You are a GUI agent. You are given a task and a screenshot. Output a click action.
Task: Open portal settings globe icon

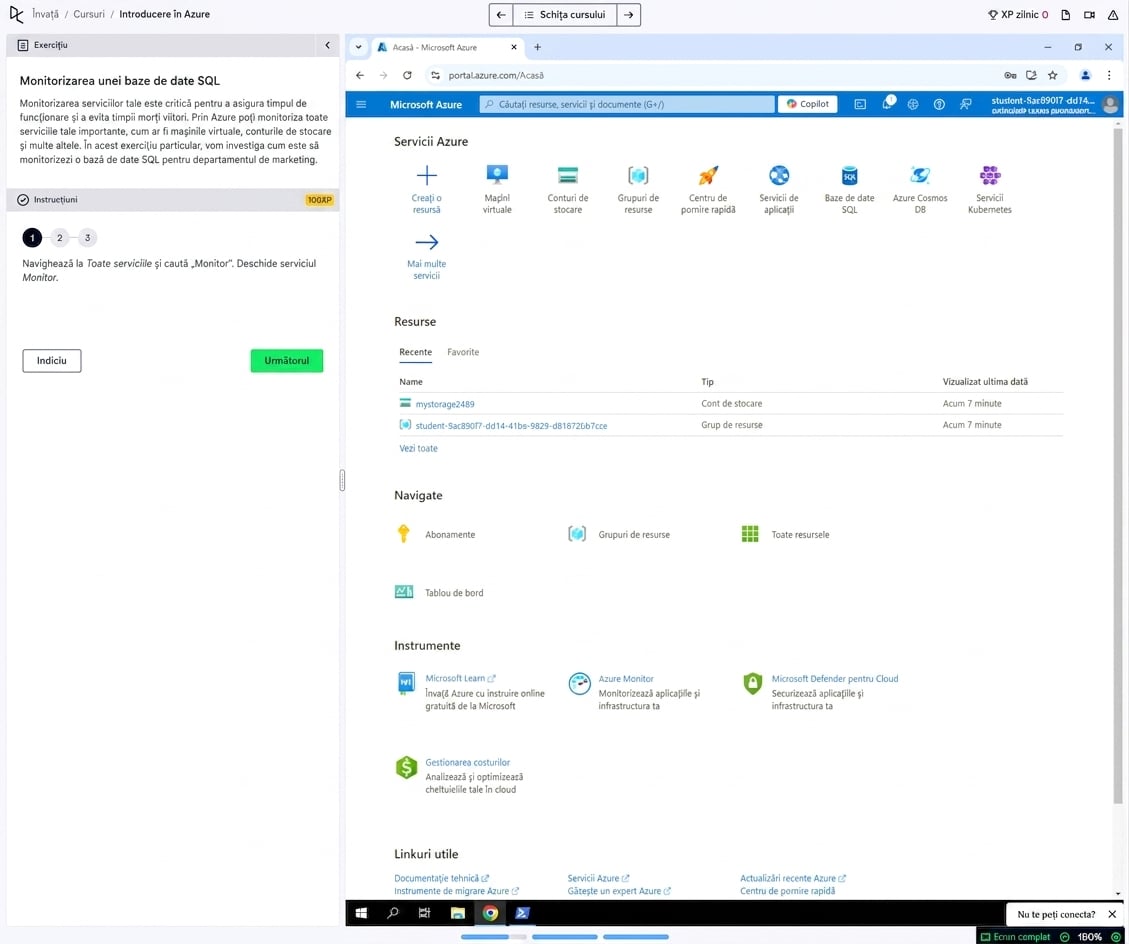[912, 104]
